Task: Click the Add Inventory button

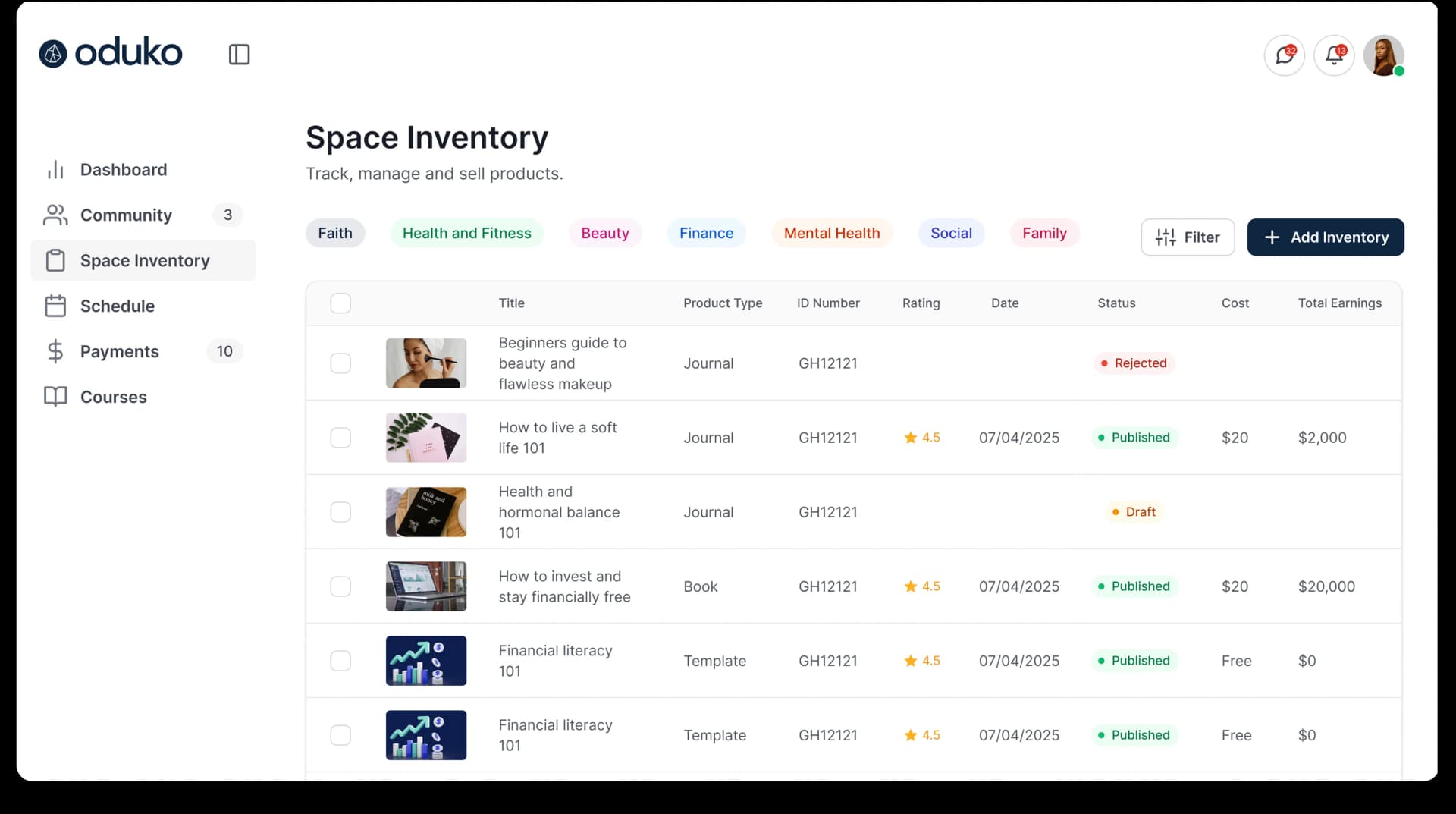Action: point(1325,237)
